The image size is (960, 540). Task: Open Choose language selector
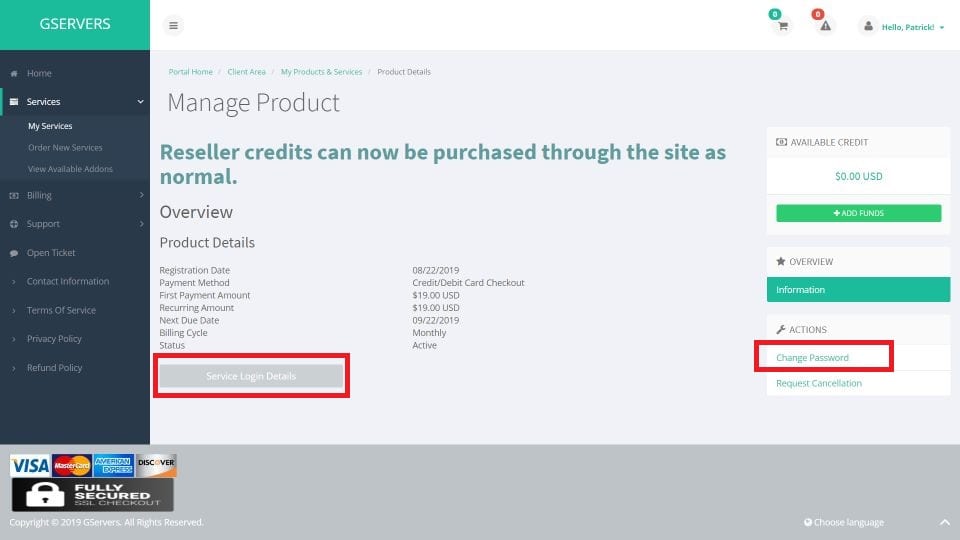pyautogui.click(x=844, y=522)
